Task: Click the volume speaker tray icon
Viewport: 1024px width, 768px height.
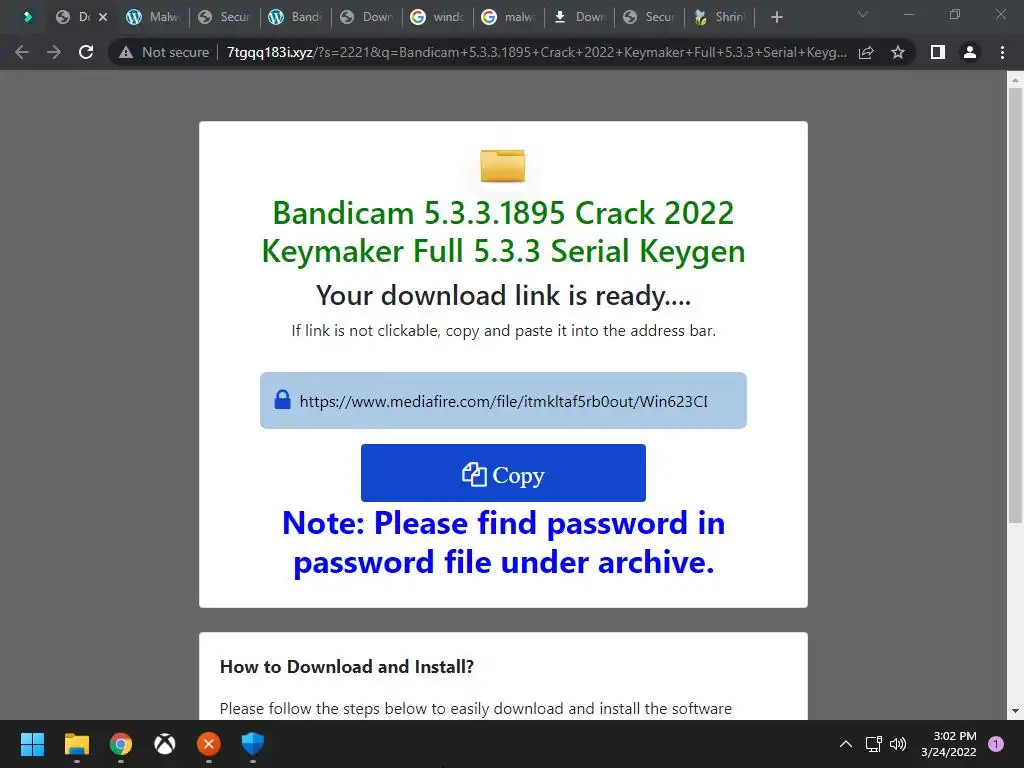Action: (899, 744)
